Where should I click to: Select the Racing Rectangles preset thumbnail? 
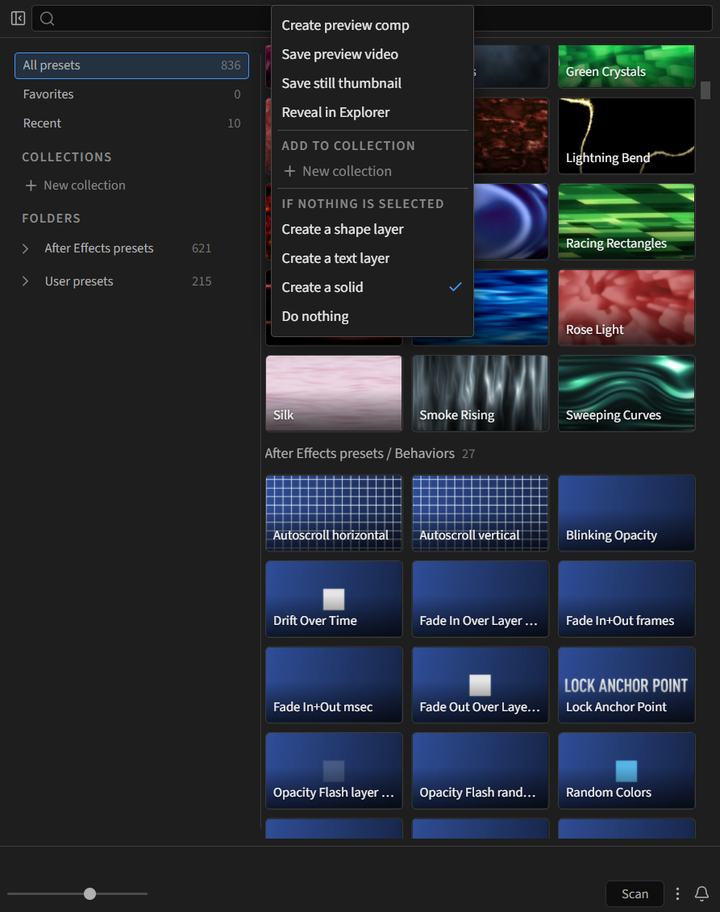626,222
